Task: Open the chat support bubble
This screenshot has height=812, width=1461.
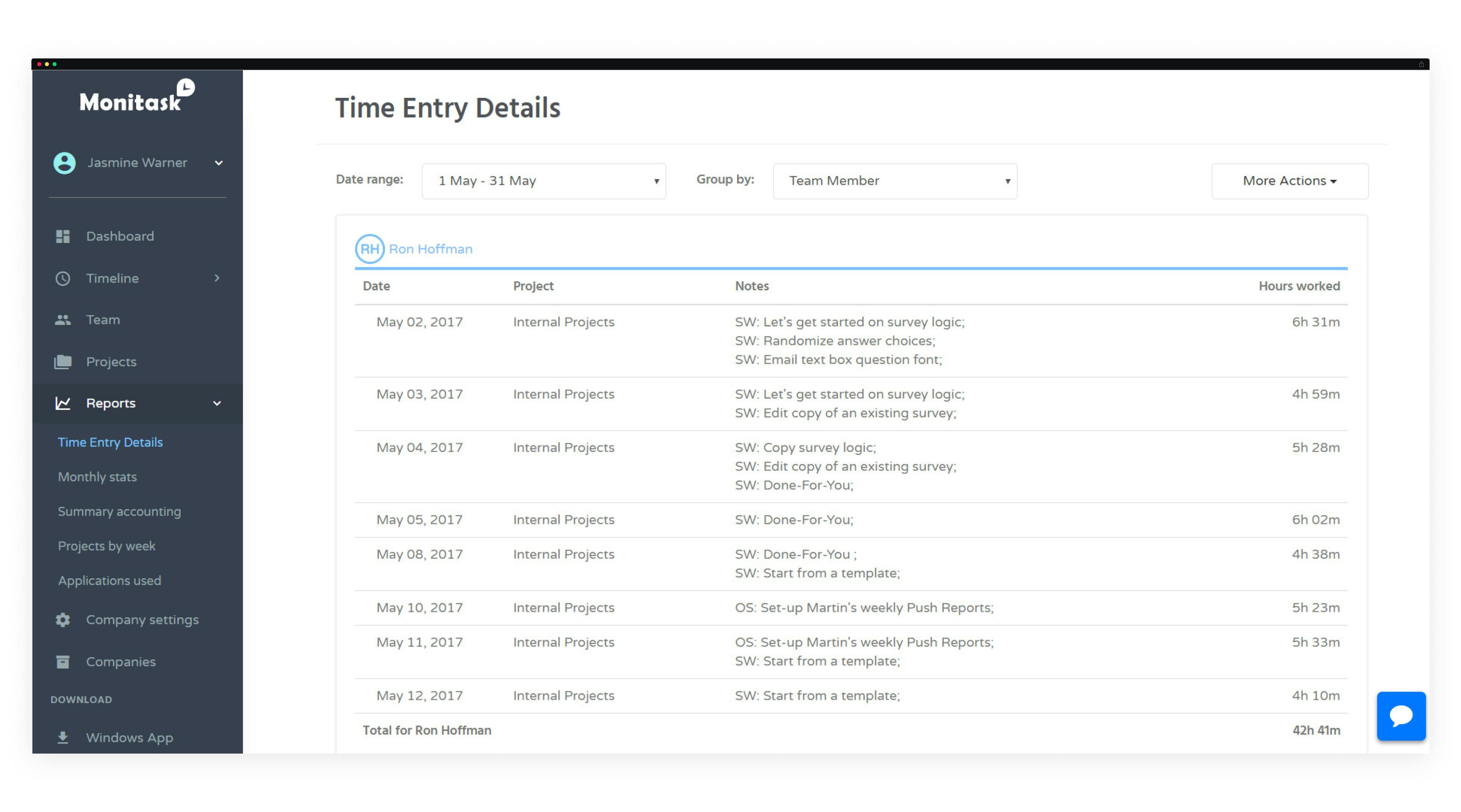Action: (1401, 716)
